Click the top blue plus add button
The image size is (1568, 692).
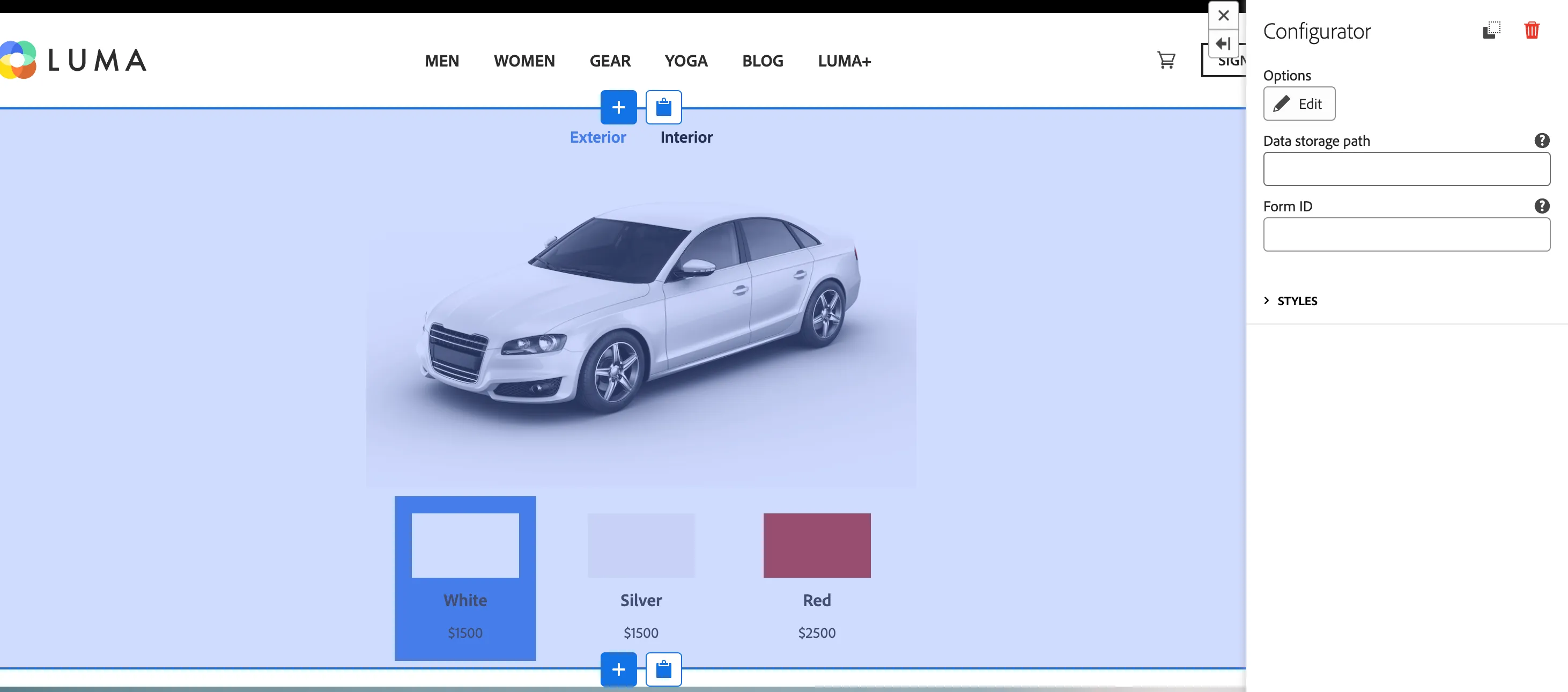click(x=618, y=107)
